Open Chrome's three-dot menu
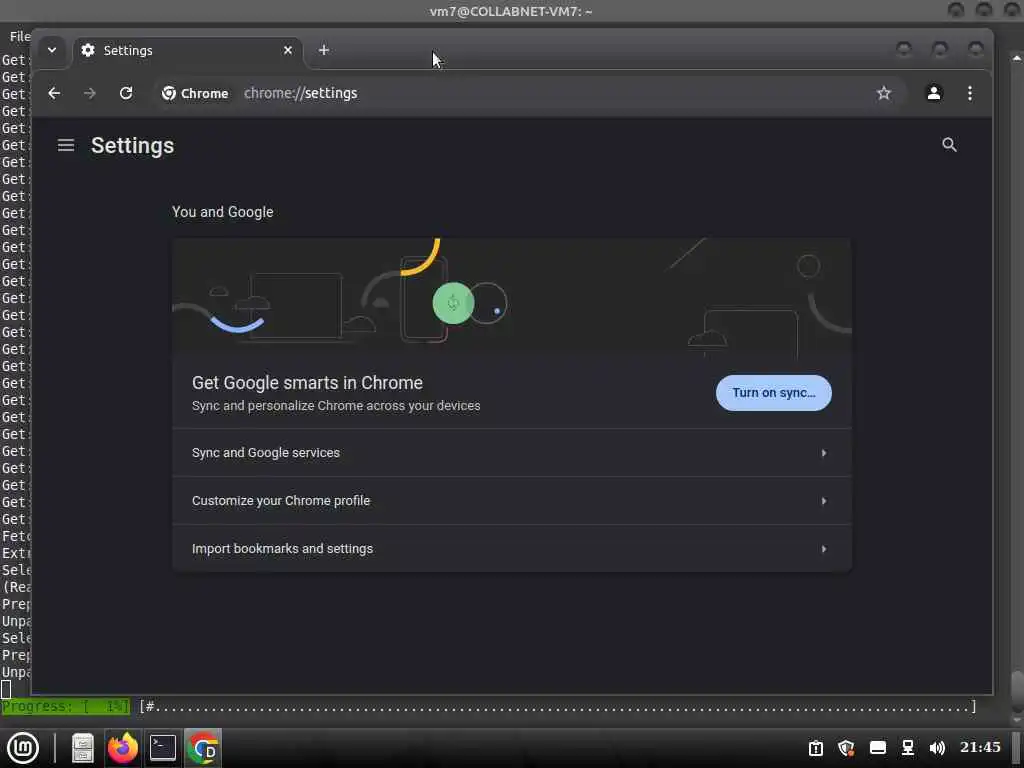The height and width of the screenshot is (768, 1024). pyautogui.click(x=970, y=93)
